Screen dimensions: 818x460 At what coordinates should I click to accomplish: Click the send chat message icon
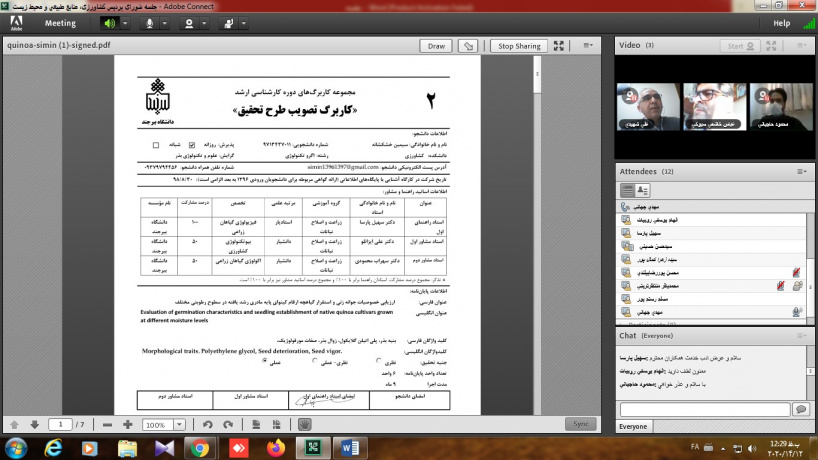coord(799,410)
